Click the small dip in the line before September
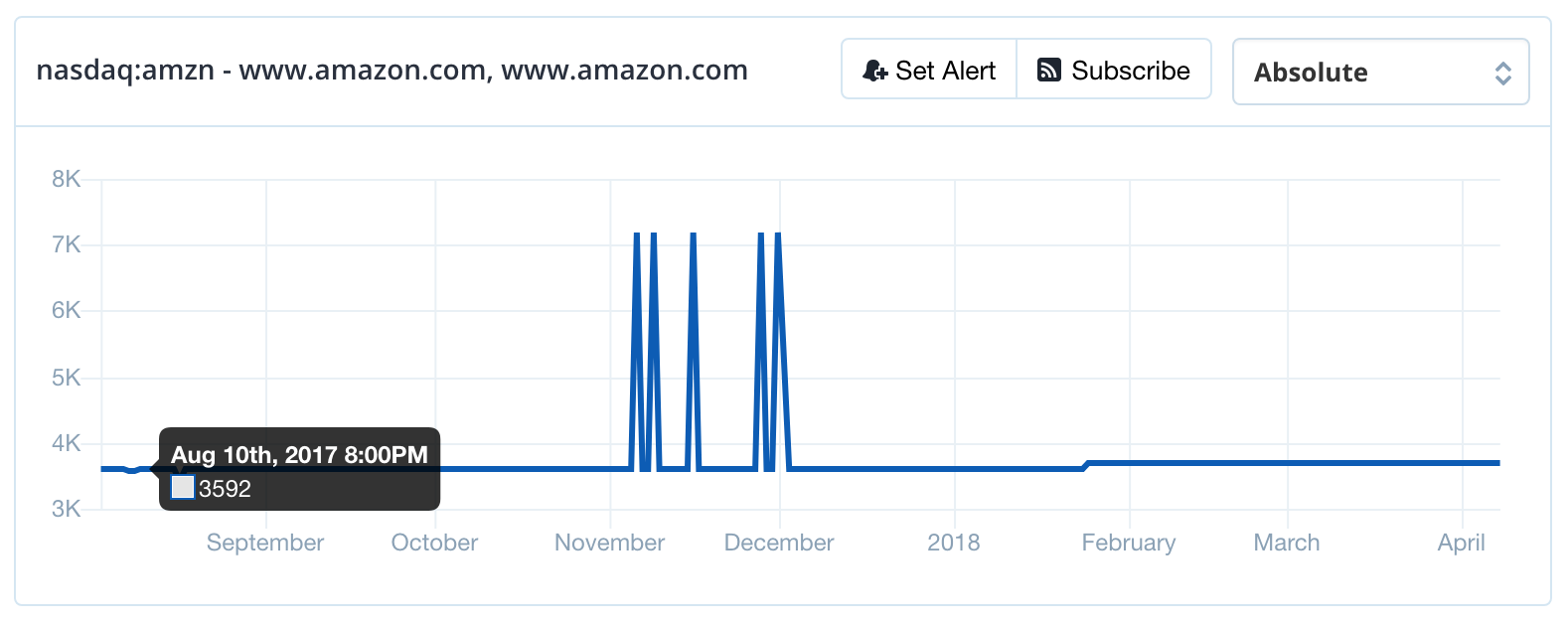This screenshot has width=1568, height=626. click(x=132, y=469)
